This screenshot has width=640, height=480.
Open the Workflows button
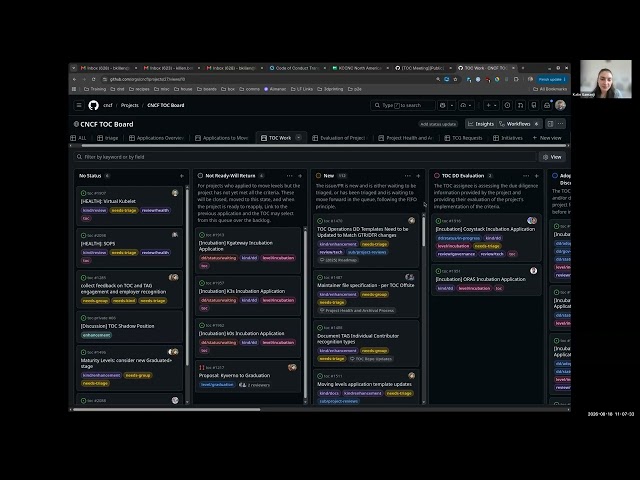click(x=519, y=124)
